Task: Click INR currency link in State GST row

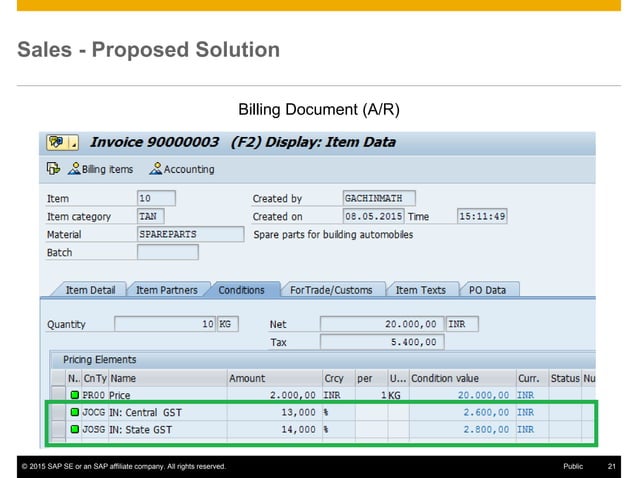Action: [x=526, y=429]
